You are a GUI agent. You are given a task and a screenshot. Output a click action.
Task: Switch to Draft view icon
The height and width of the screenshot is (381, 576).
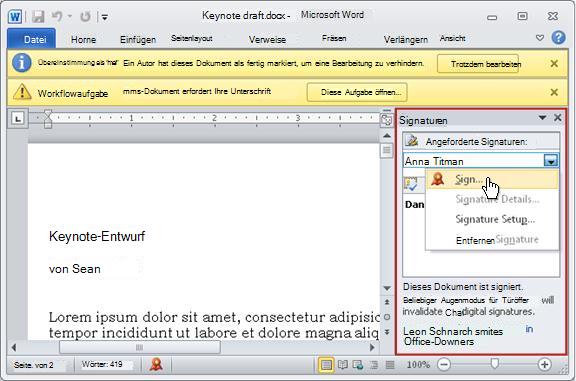tap(390, 365)
